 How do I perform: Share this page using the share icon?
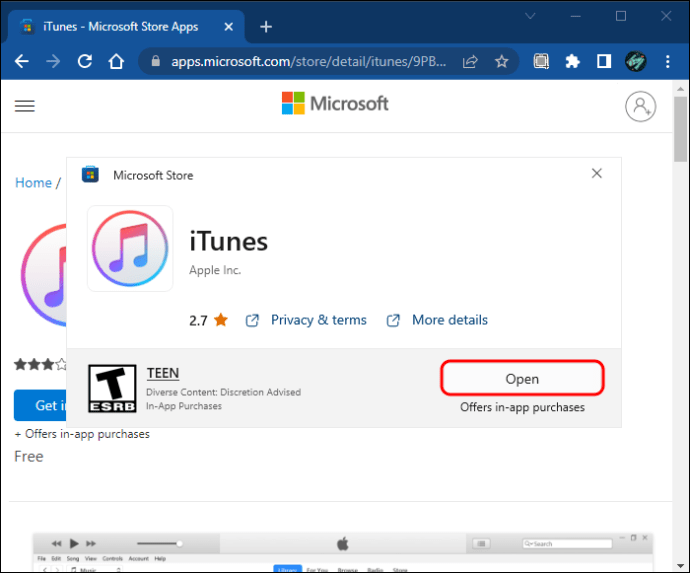click(470, 61)
